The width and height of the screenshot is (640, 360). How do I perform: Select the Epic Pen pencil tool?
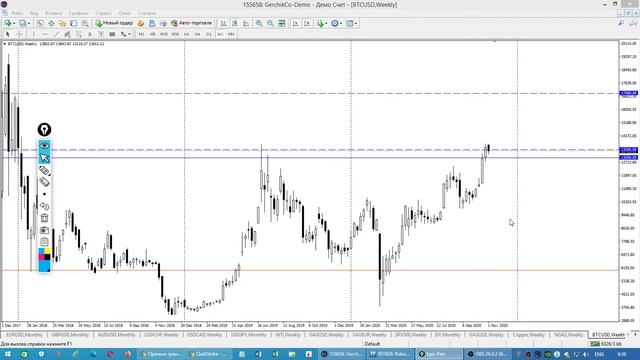pos(44,171)
